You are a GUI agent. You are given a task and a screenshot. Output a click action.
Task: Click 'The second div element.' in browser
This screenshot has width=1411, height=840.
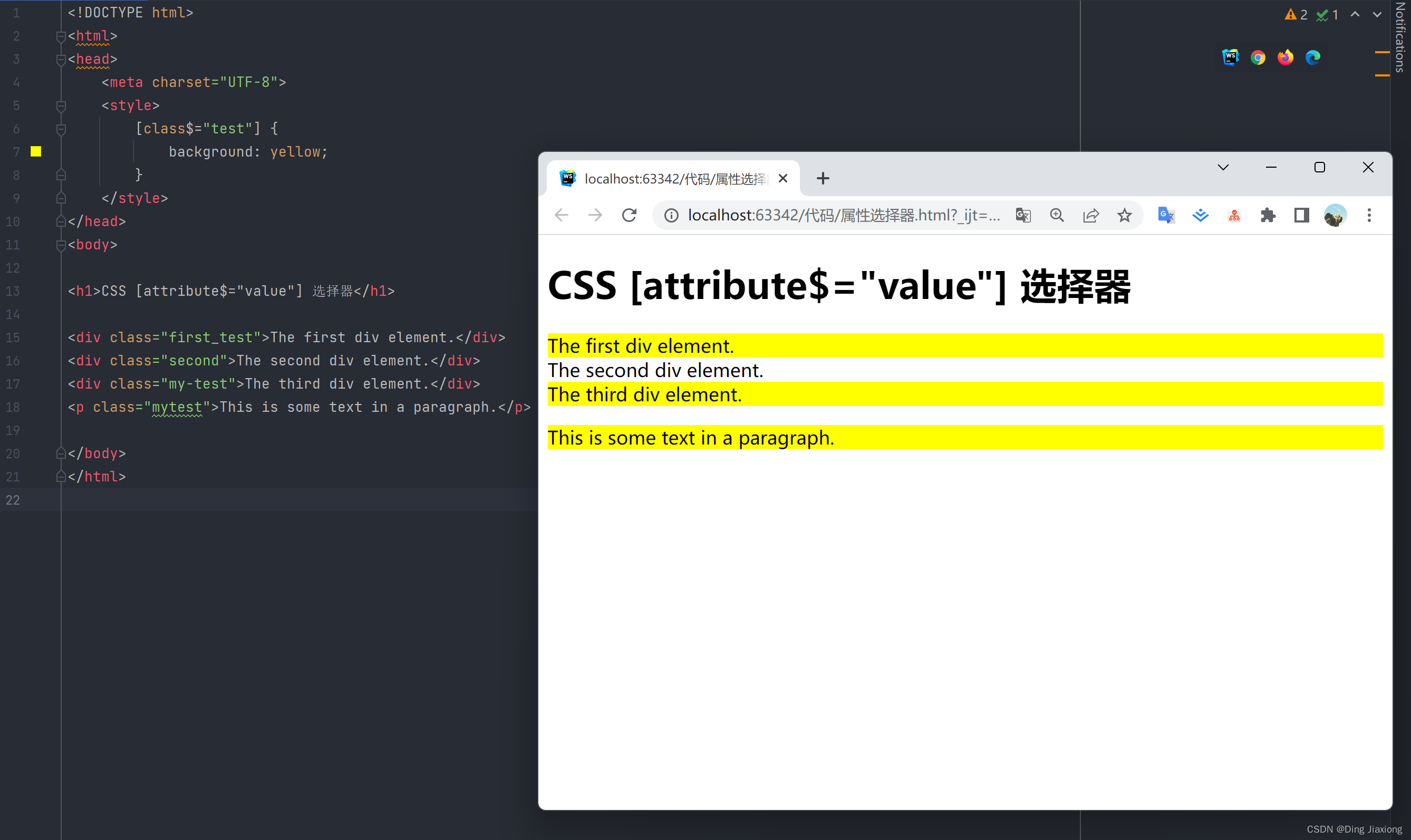point(655,370)
